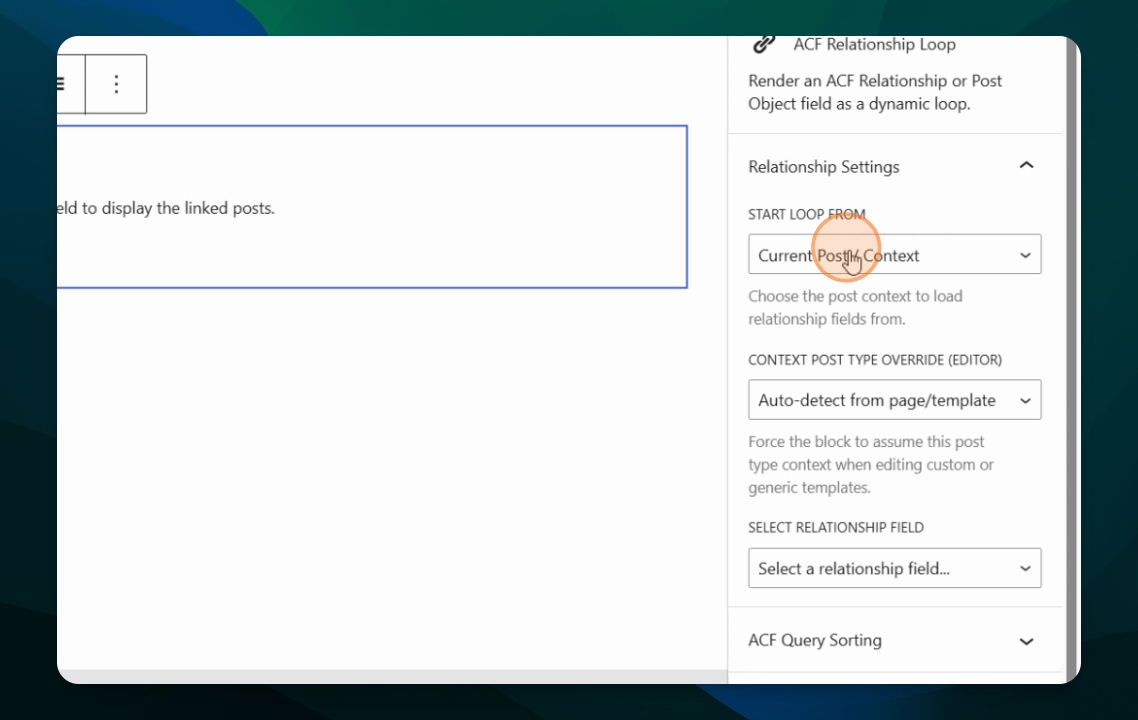
Task: Collapse the Relationship Settings panel
Action: tap(1026, 166)
